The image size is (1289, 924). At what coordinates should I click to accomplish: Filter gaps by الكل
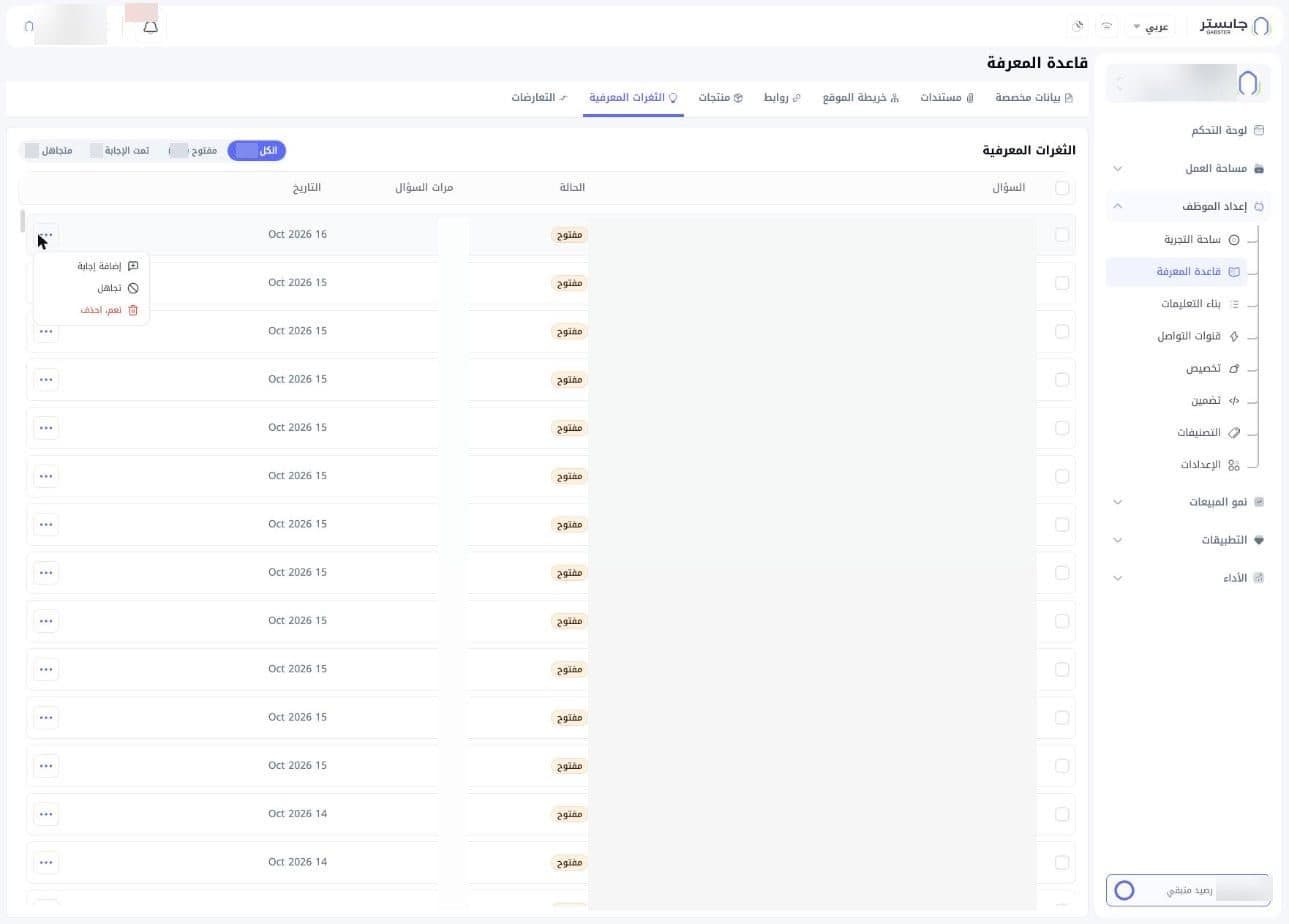coord(257,150)
